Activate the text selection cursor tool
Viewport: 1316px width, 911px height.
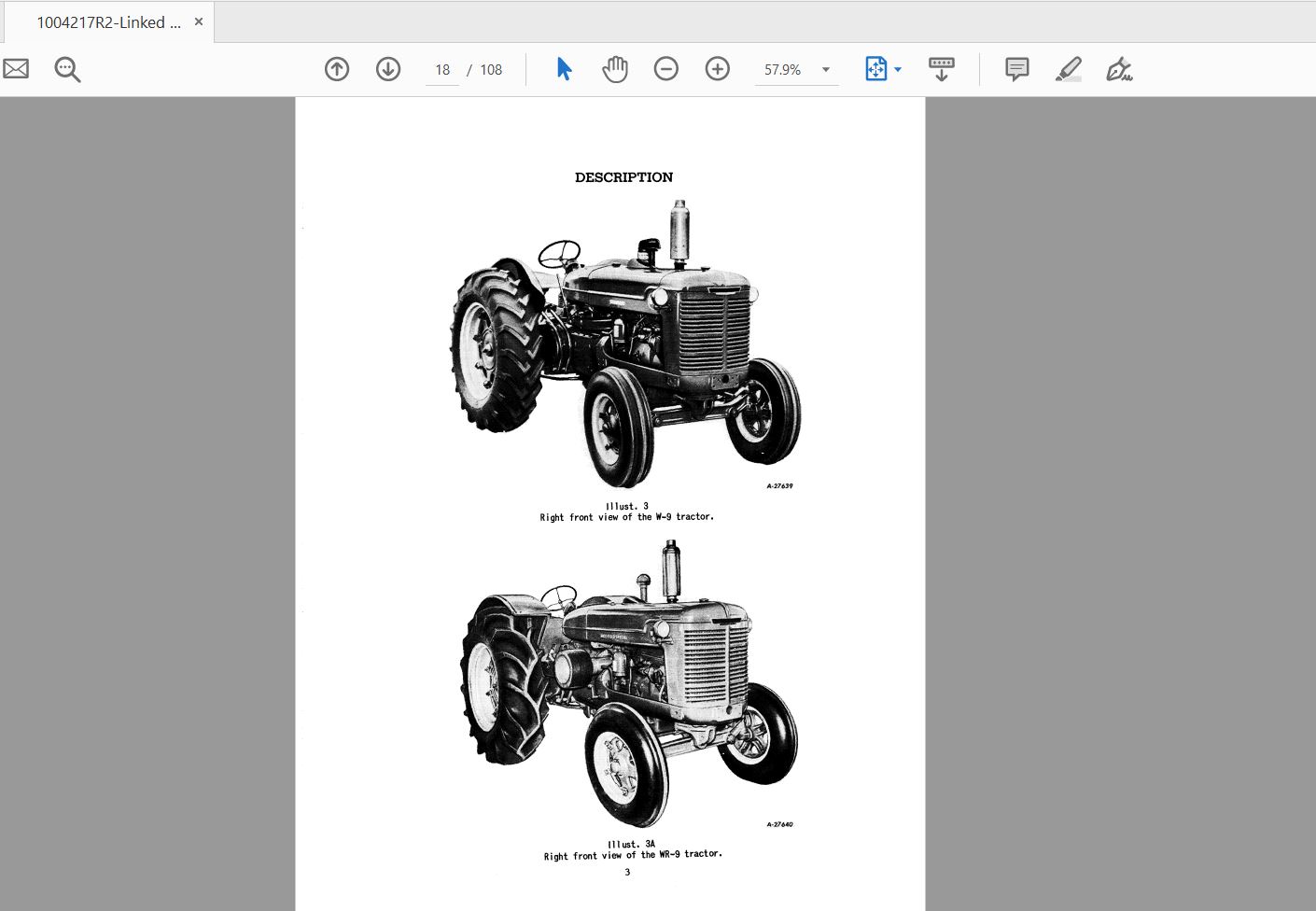(563, 68)
